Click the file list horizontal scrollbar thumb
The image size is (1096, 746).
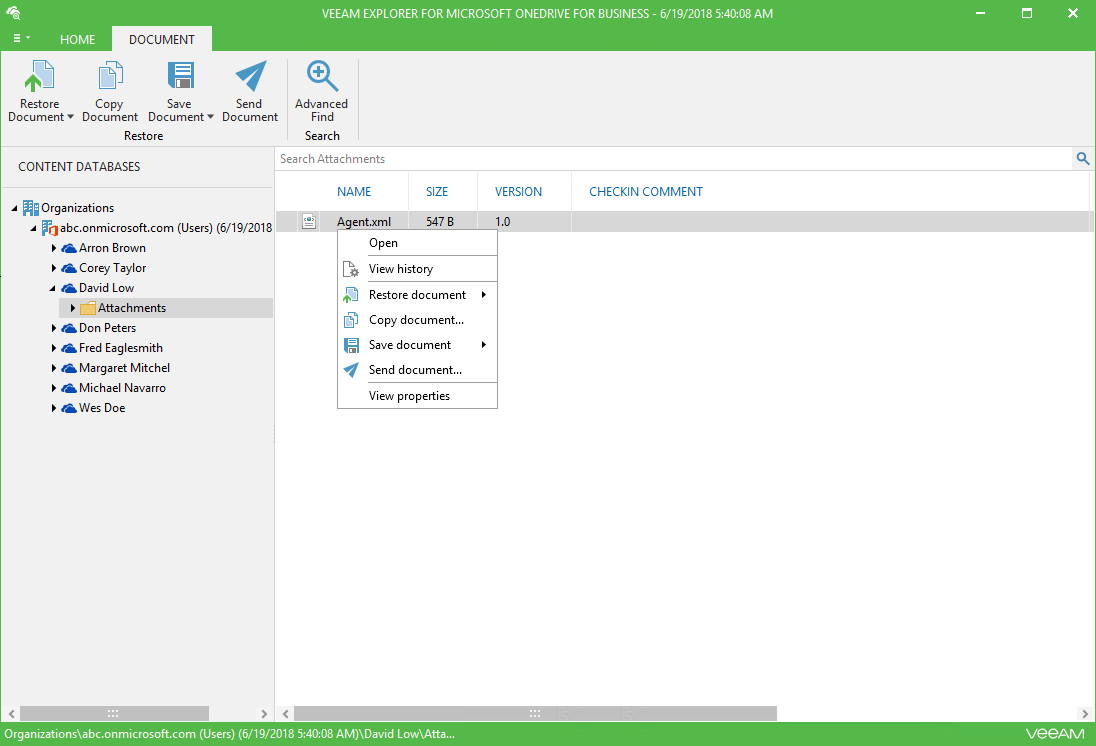pyautogui.click(x=535, y=713)
